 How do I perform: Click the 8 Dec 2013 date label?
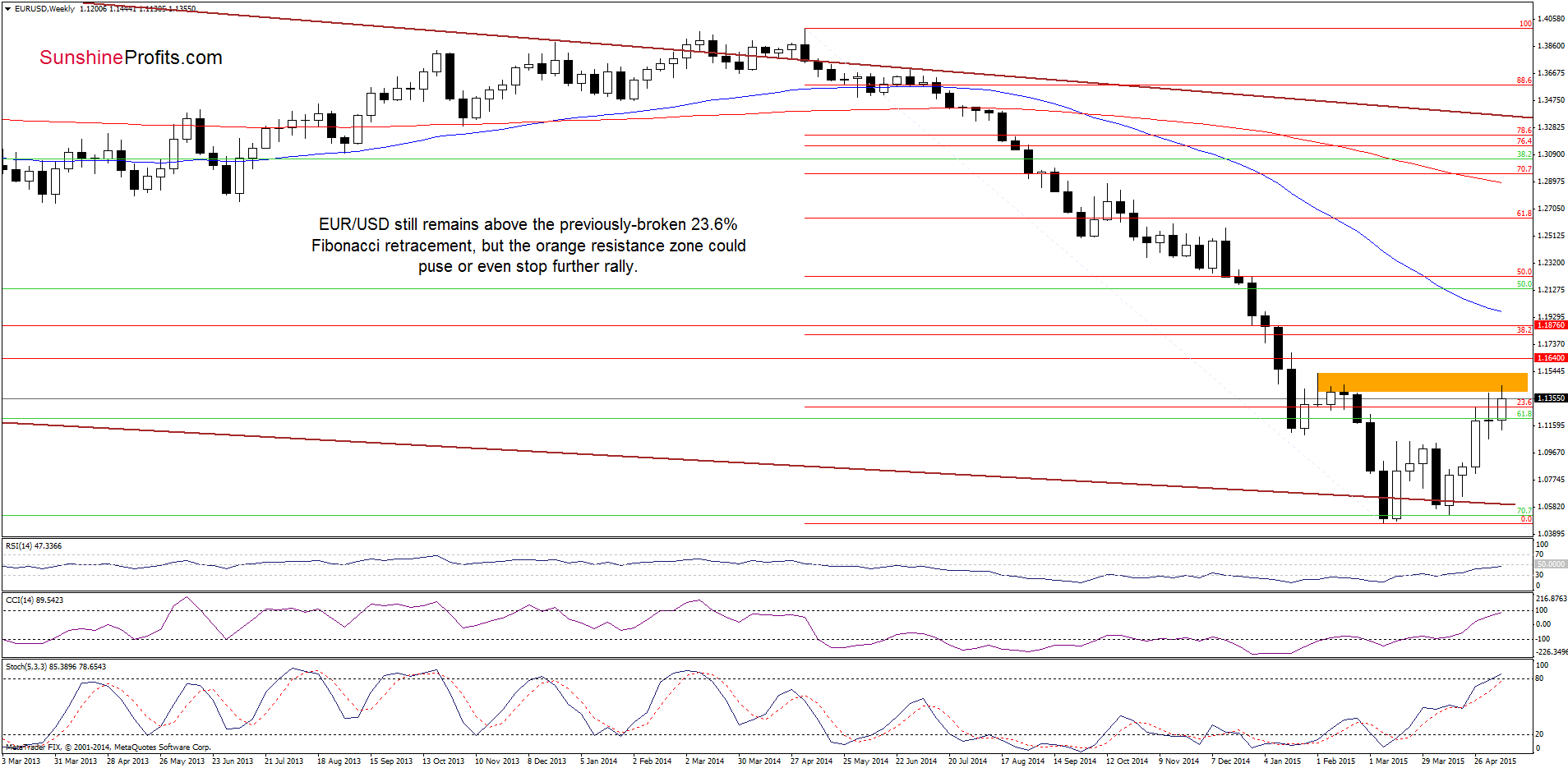547,761
